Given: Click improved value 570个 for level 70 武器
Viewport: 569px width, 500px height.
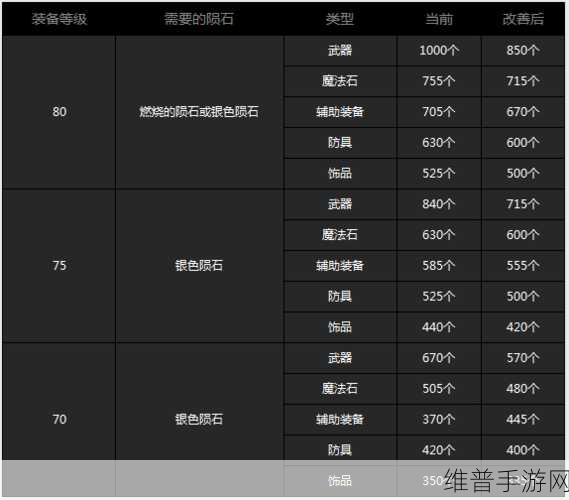Looking at the screenshot, I should point(523,358).
